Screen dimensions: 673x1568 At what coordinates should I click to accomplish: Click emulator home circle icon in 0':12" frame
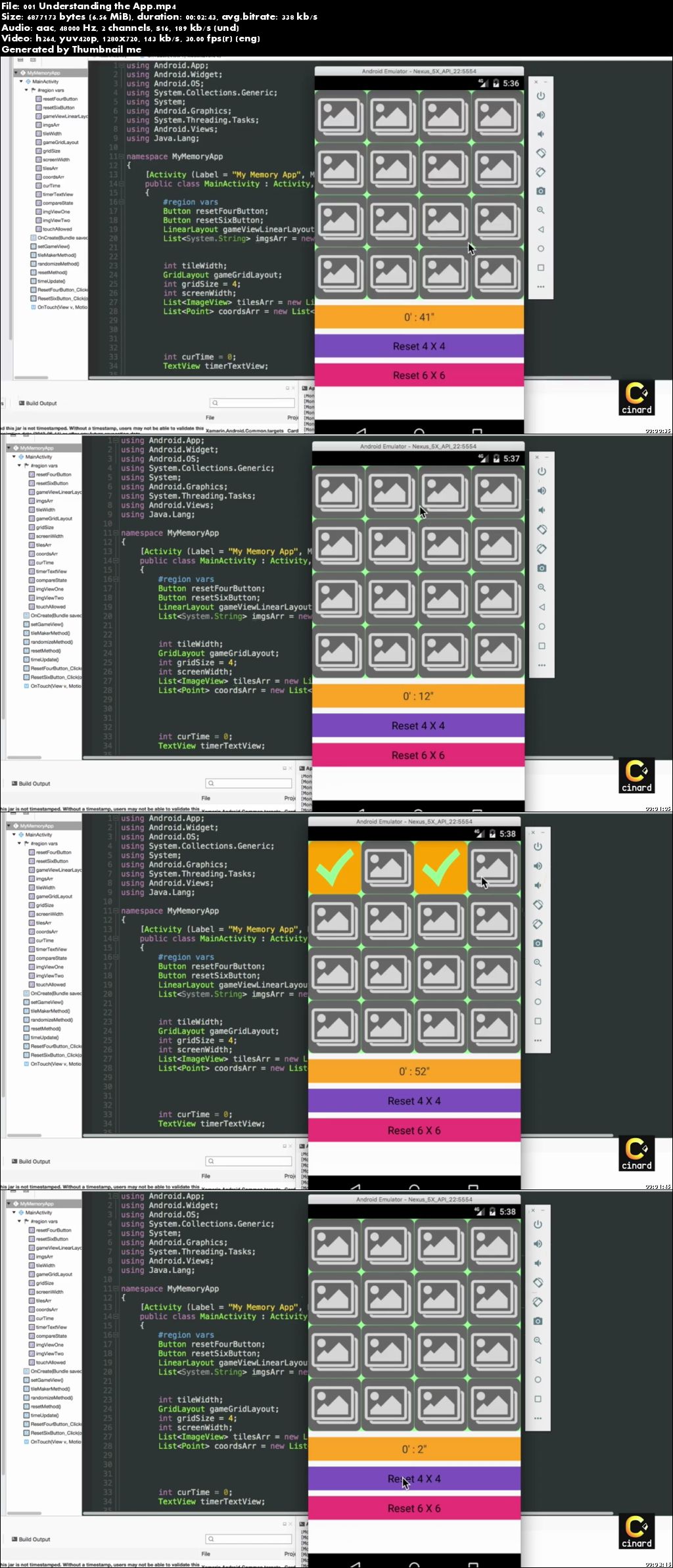point(542,626)
